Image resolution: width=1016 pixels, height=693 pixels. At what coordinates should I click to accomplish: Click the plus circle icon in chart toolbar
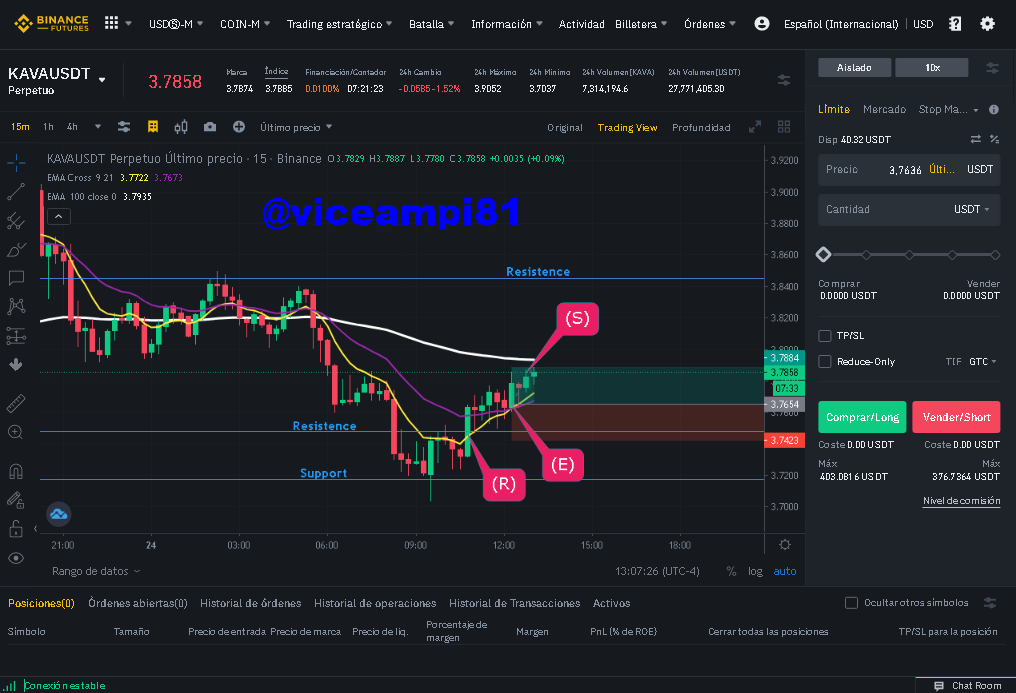click(x=239, y=127)
